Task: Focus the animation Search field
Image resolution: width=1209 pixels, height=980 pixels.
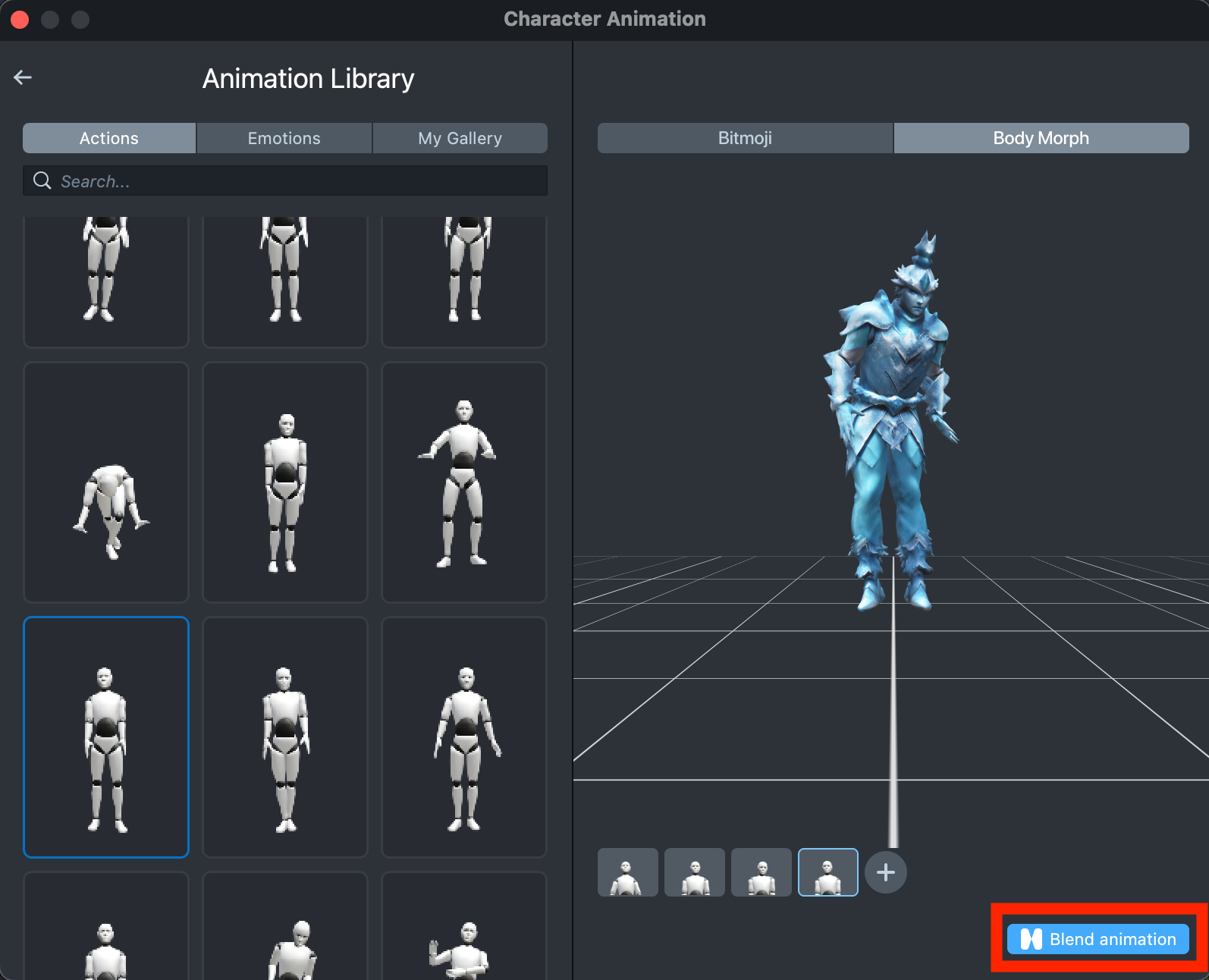Action: pyautogui.click(x=296, y=181)
